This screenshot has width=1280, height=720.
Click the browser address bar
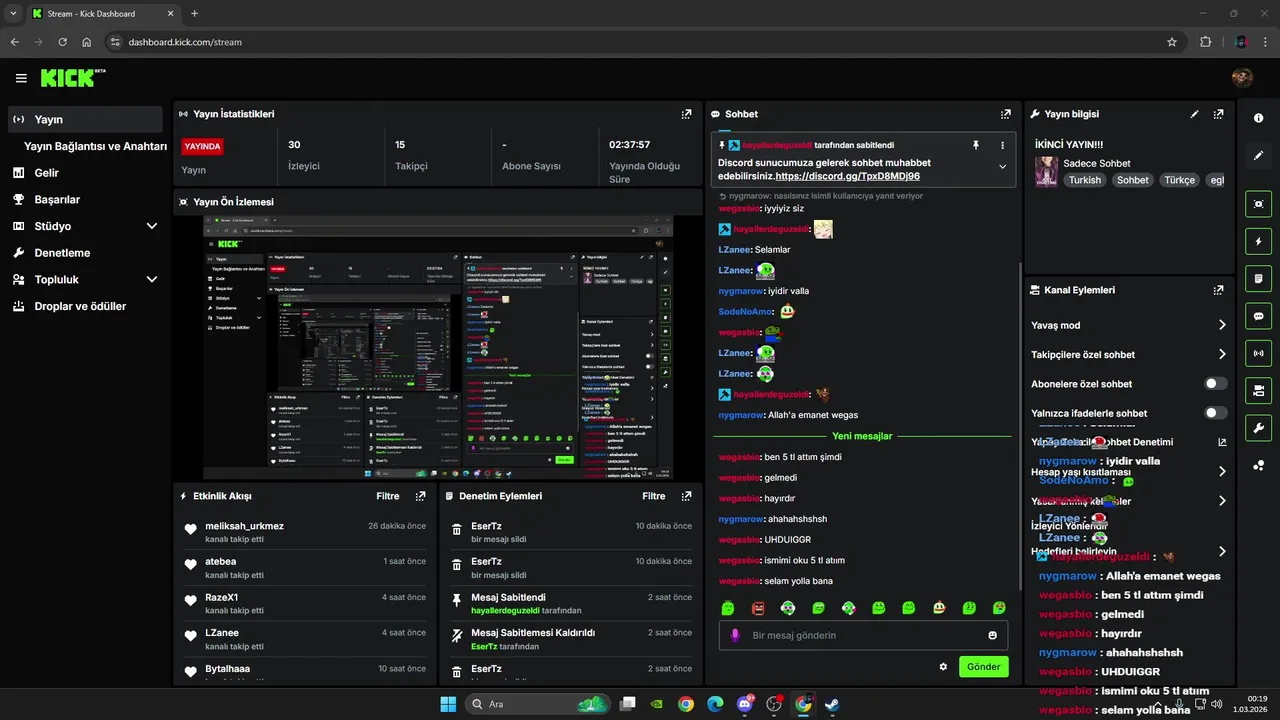(640, 42)
